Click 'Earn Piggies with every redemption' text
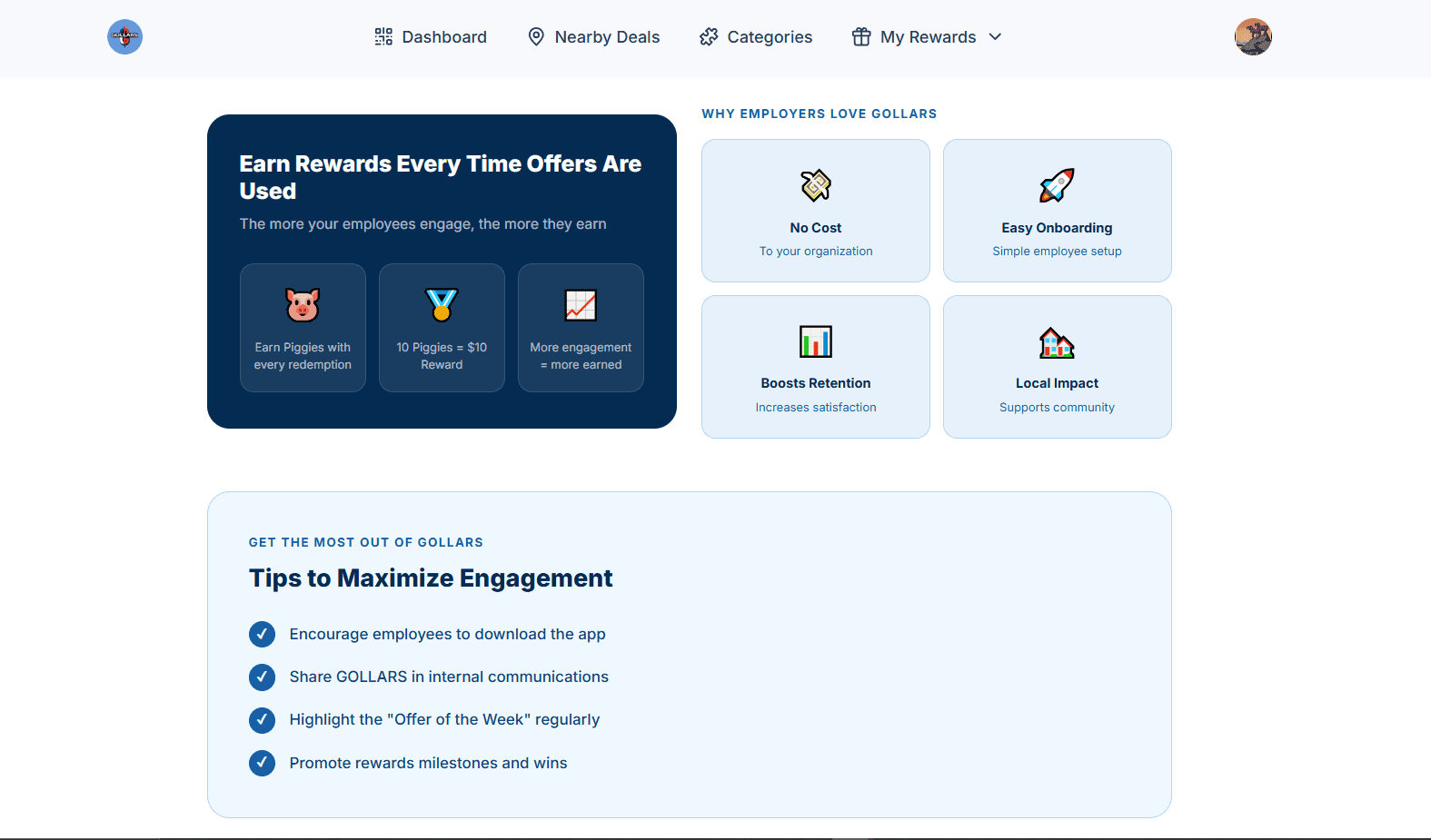 pyautogui.click(x=303, y=356)
